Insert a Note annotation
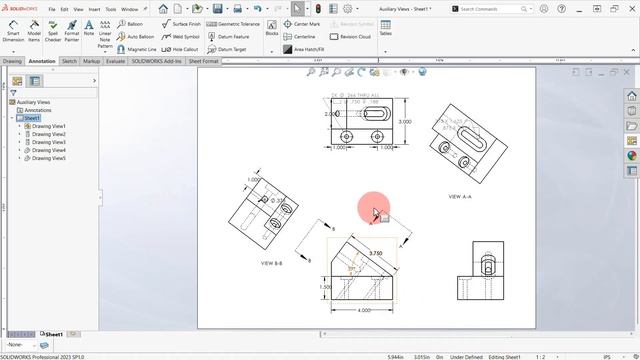Image resolution: width=640 pixels, height=360 pixels. (x=89, y=28)
